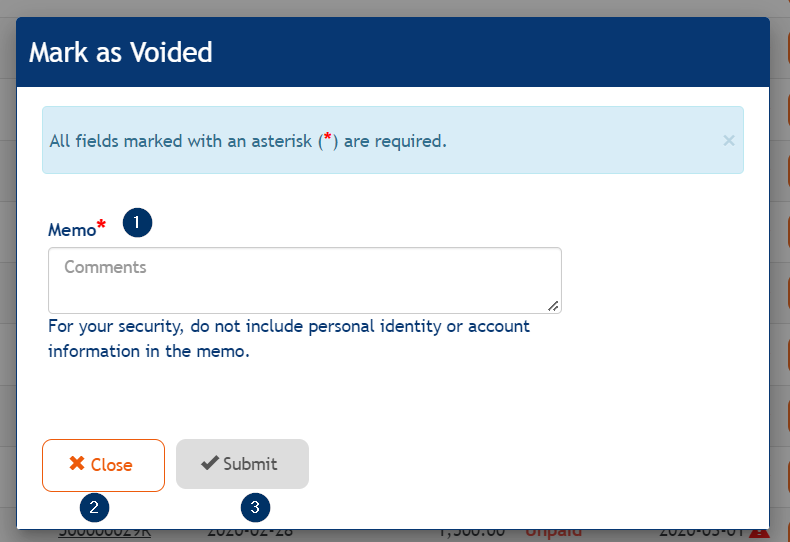The image size is (790, 542).
Task: Click the X icon on Close button
Action: pos(76,464)
